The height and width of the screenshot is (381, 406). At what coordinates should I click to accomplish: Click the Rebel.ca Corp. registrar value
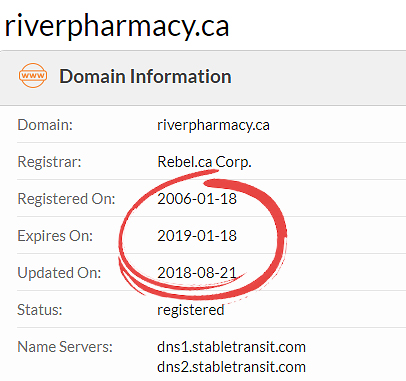click(x=204, y=162)
